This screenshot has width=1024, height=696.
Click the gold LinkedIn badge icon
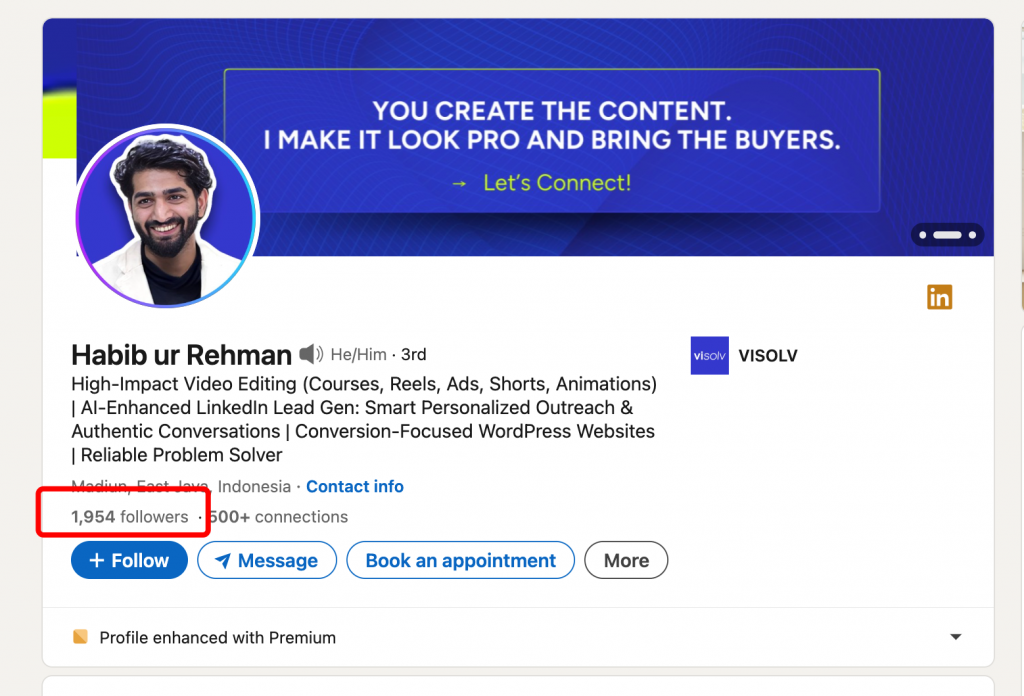(x=939, y=297)
